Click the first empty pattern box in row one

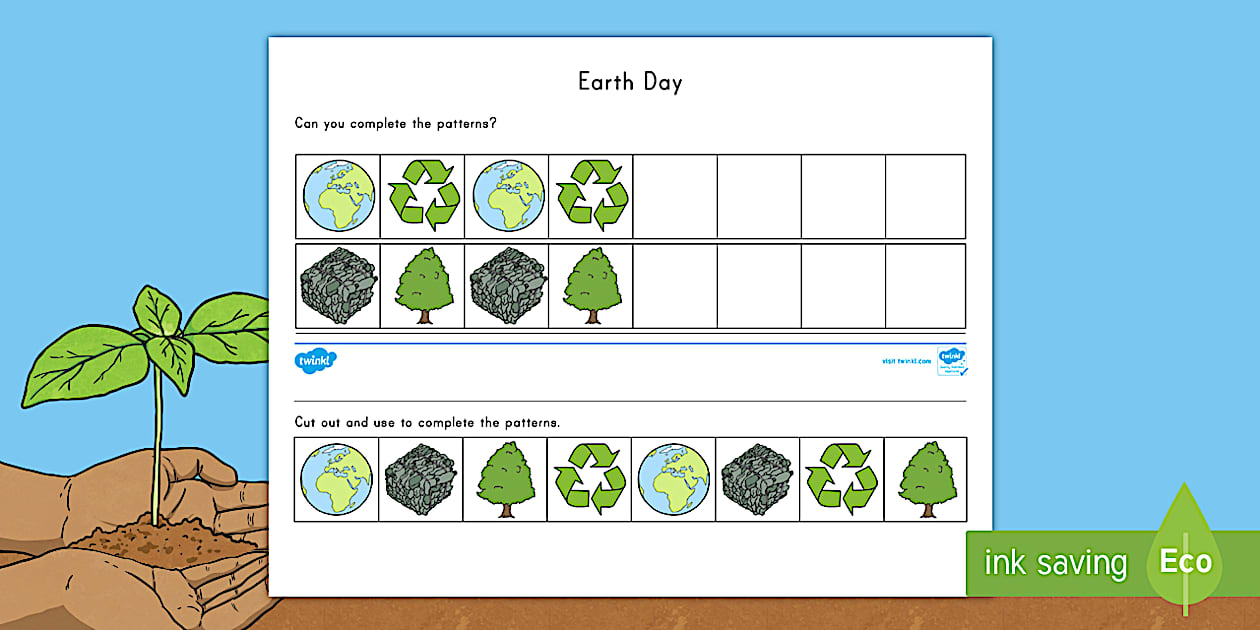[x=674, y=194]
